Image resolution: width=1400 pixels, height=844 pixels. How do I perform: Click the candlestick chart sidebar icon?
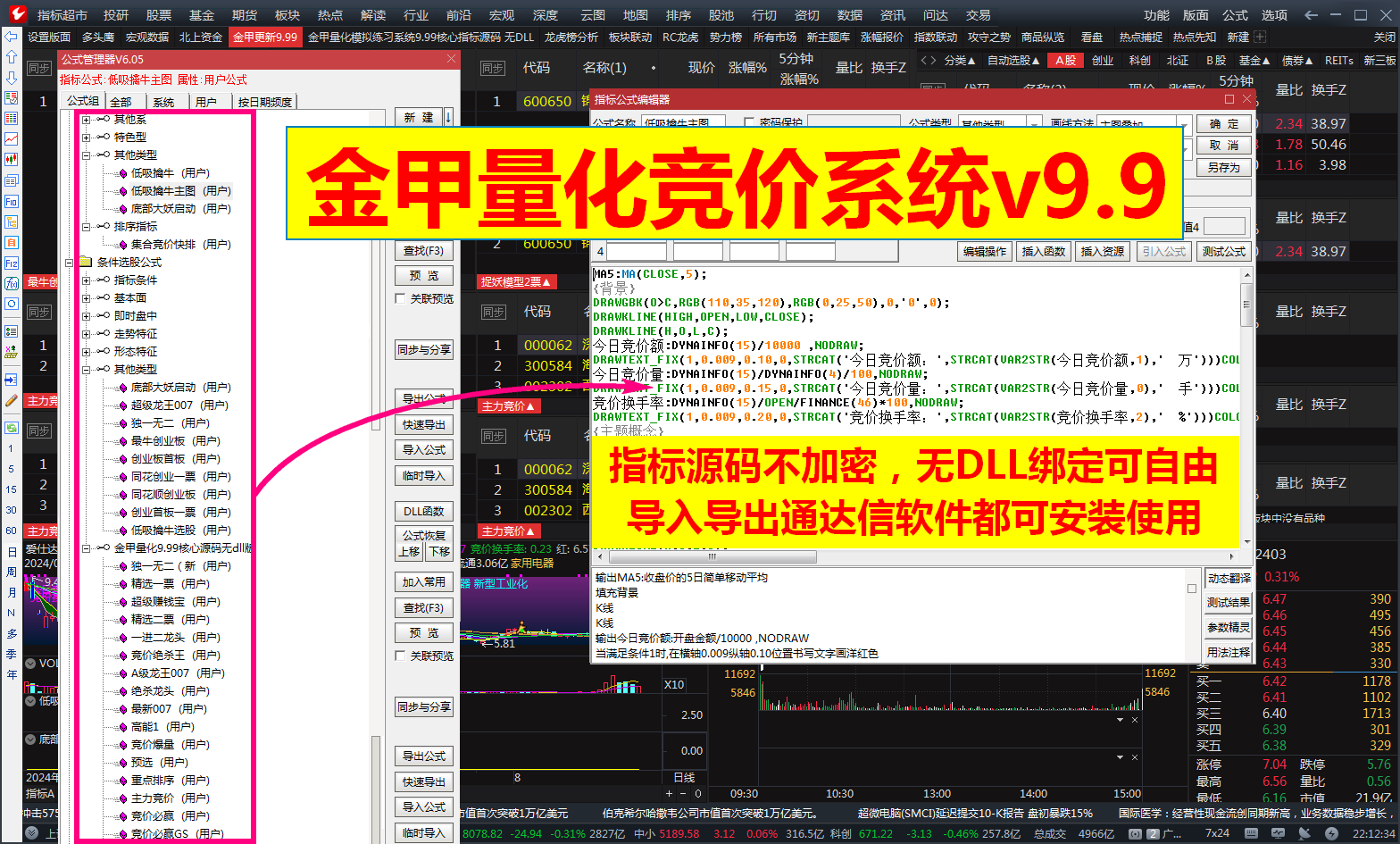click(11, 159)
